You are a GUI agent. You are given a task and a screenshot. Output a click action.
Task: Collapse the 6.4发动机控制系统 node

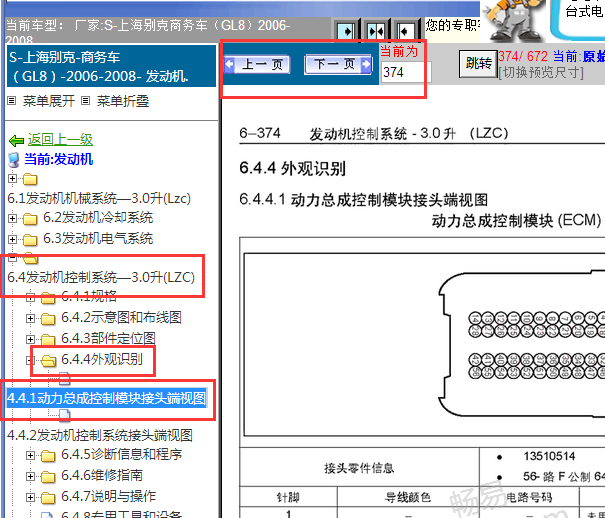(12, 257)
